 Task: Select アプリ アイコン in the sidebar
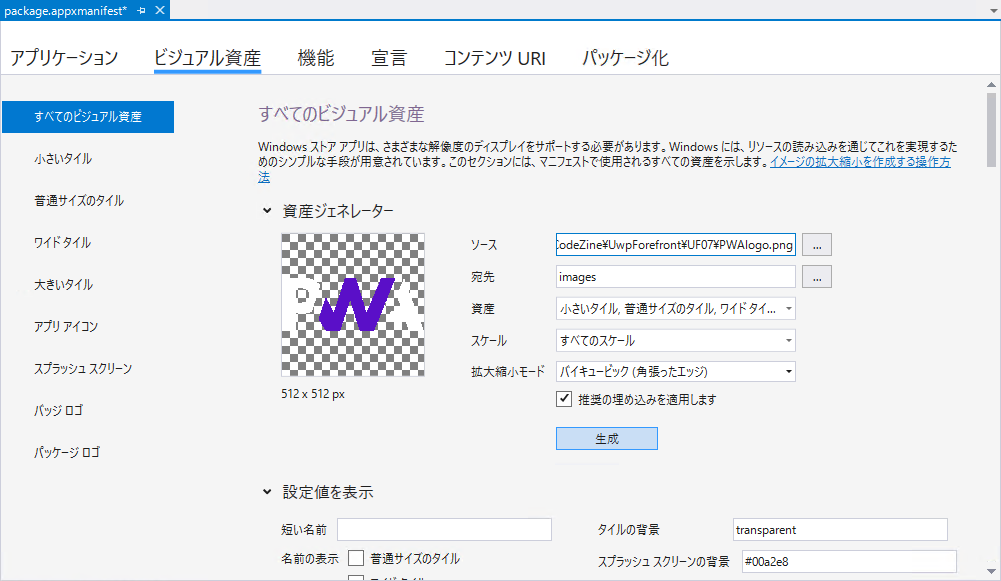coord(66,327)
